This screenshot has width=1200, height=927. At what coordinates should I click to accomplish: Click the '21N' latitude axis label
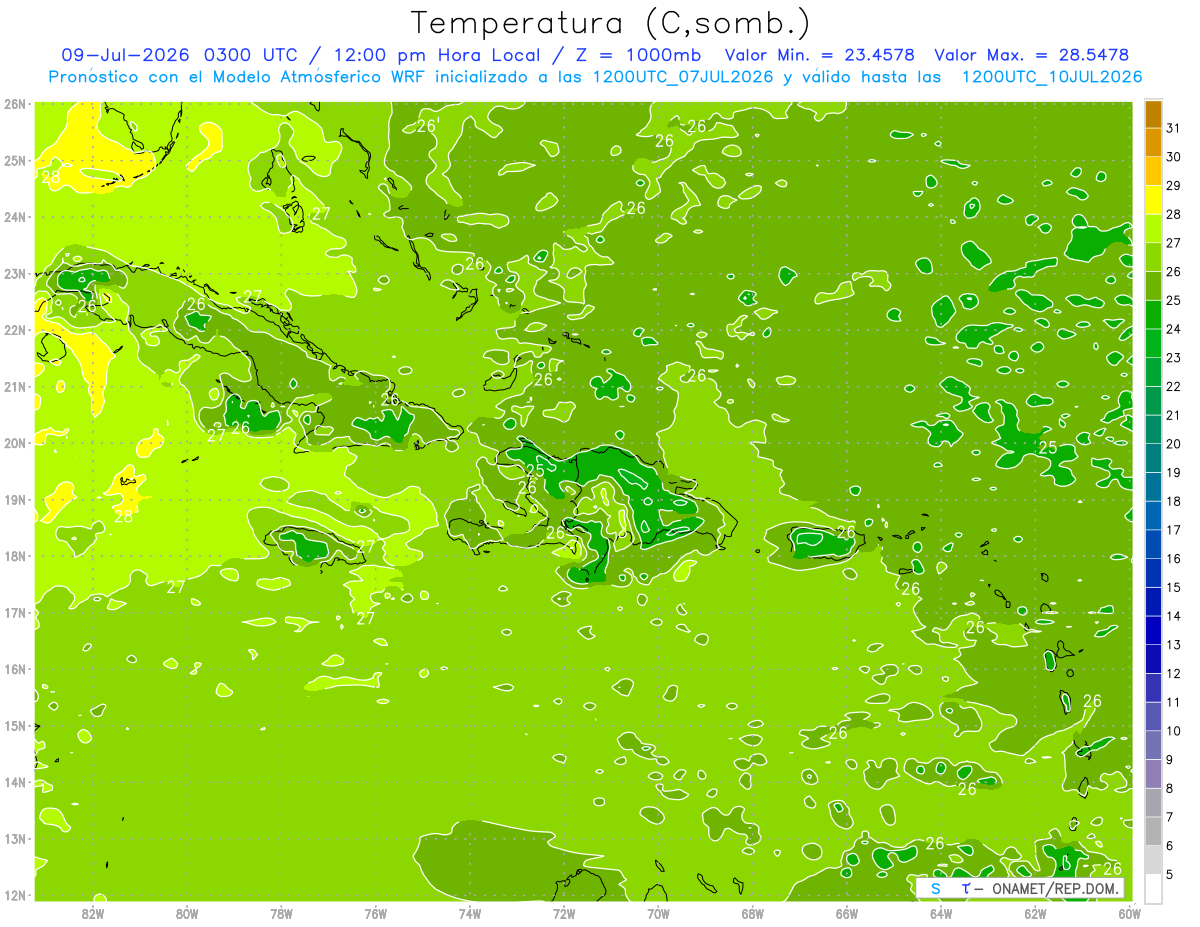14,386
